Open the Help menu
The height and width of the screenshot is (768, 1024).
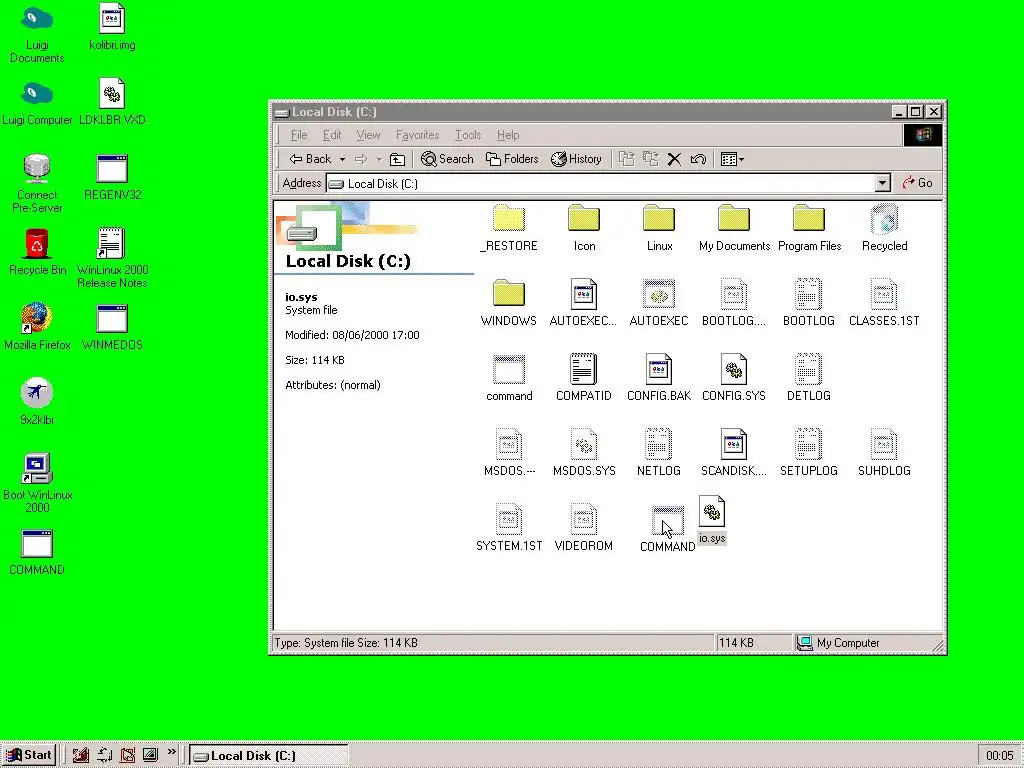508,135
